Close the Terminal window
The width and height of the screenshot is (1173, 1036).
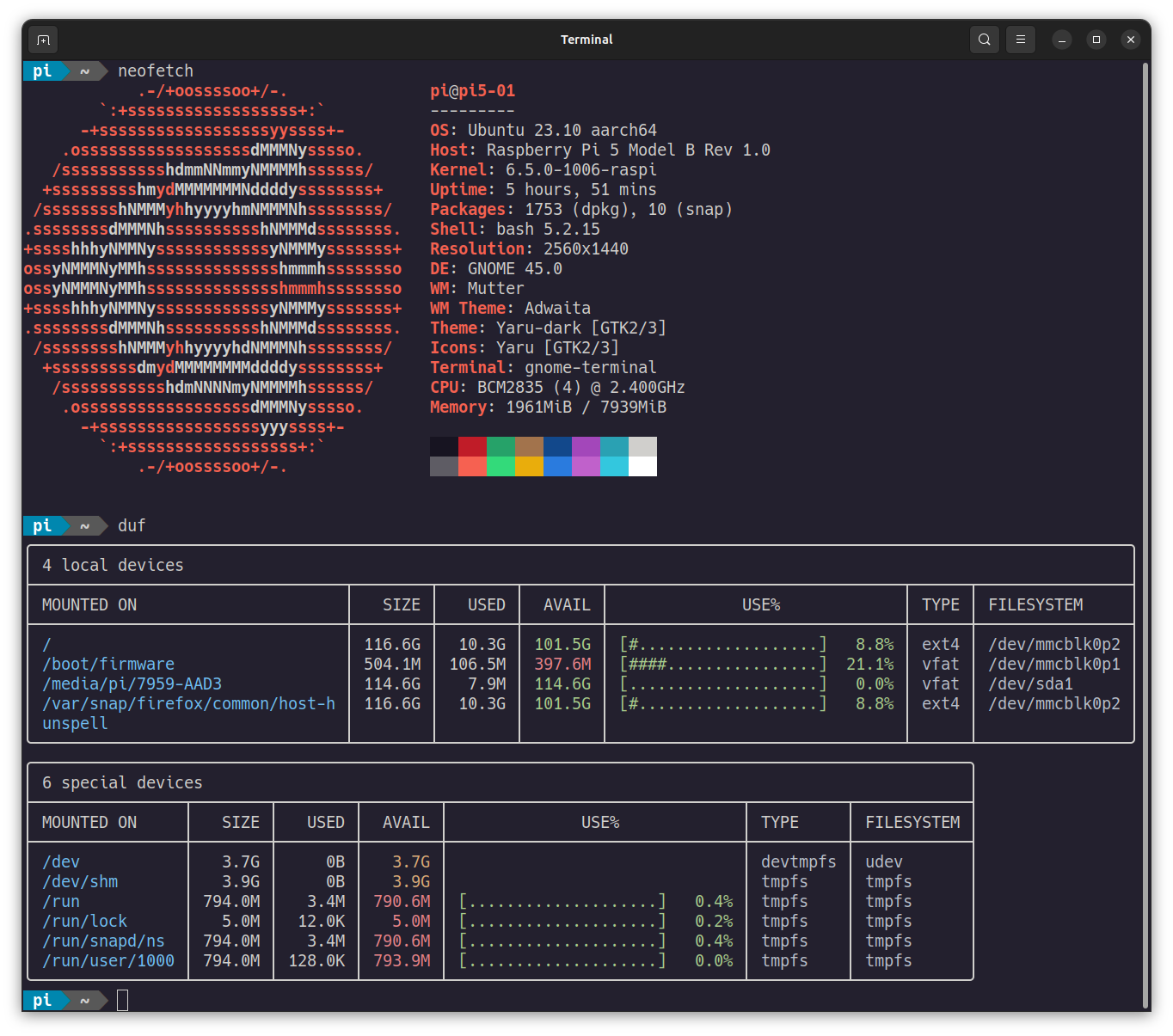[x=1131, y=40]
